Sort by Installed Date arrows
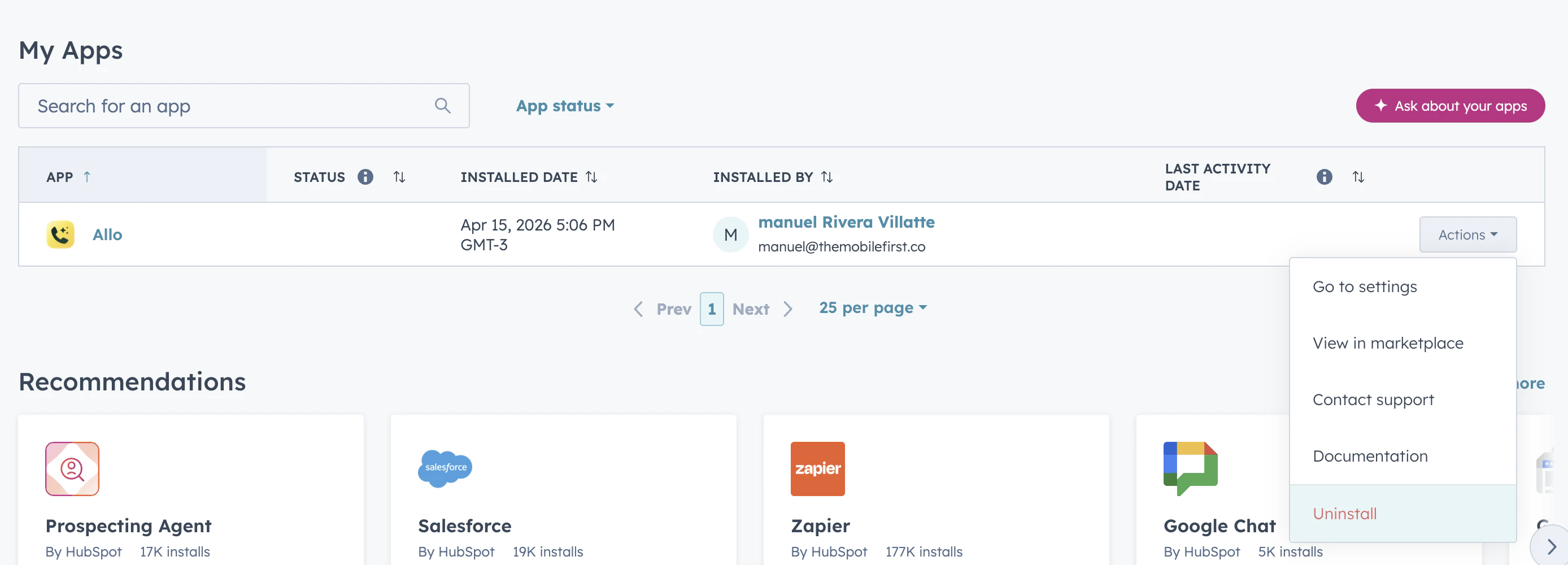This screenshot has height=565, width=1568. click(591, 176)
